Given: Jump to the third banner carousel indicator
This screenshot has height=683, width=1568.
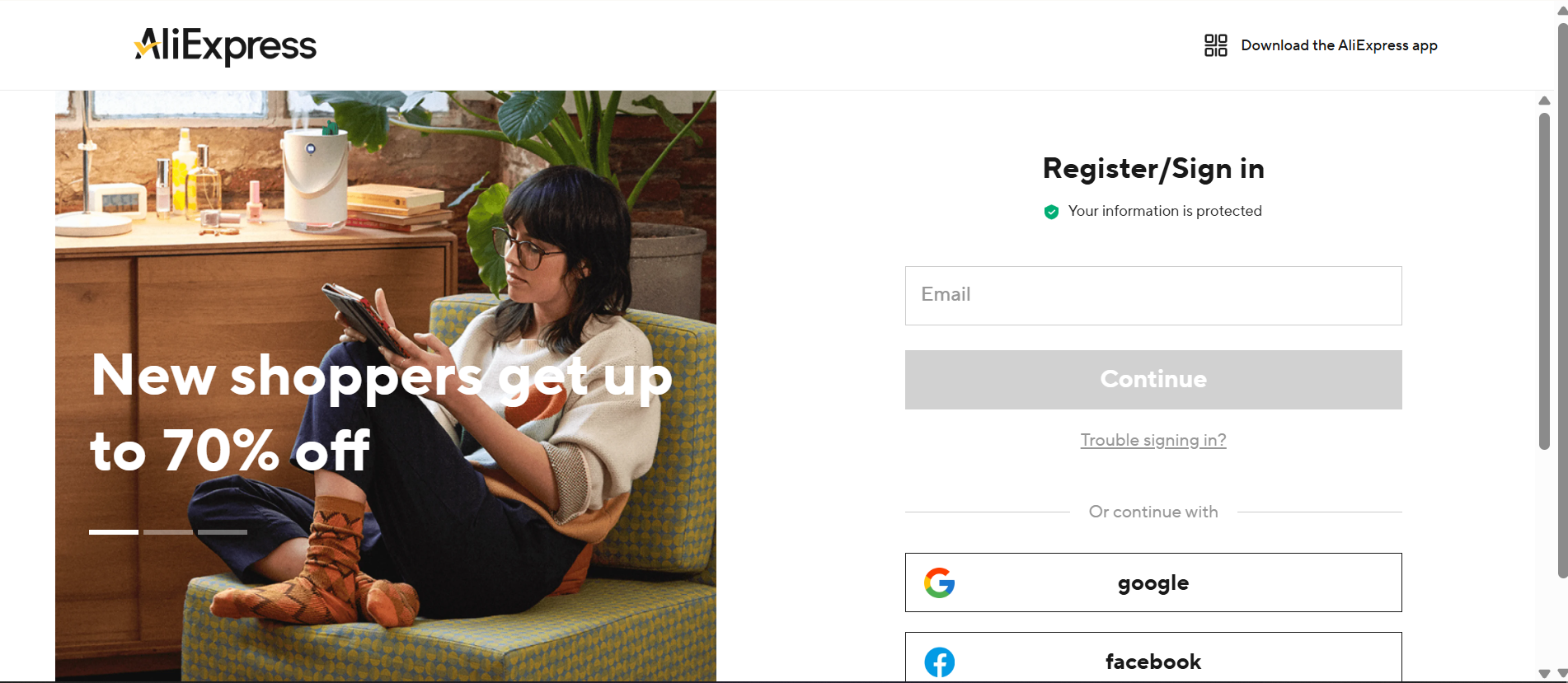Looking at the screenshot, I should pos(223,532).
